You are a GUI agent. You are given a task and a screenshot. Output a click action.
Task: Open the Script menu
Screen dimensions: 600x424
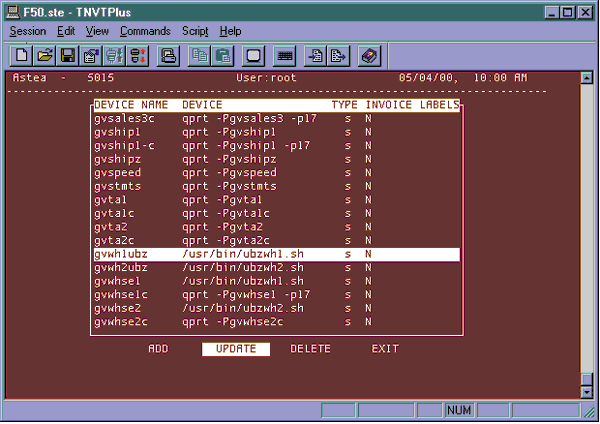[x=194, y=31]
